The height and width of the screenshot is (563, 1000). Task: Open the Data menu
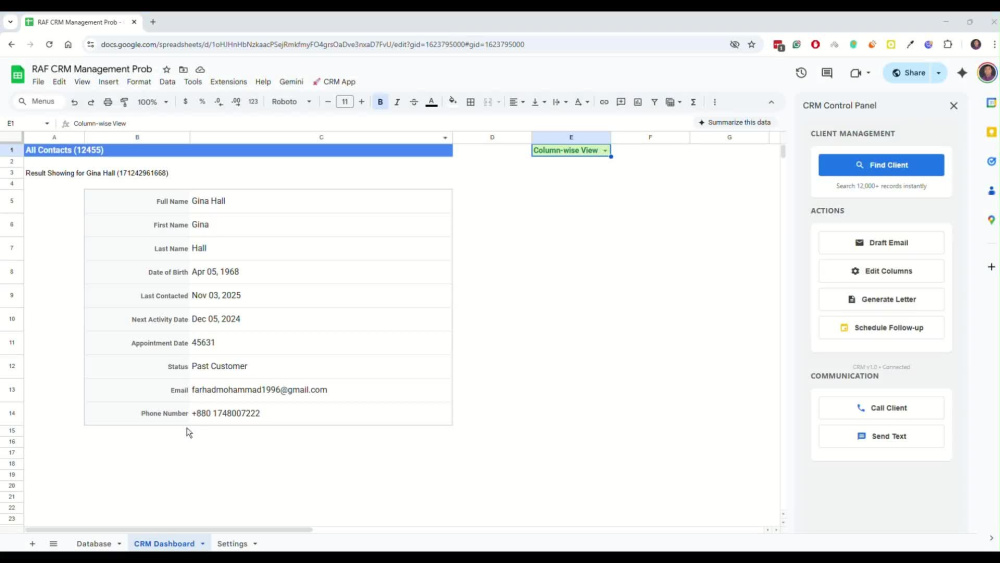point(167,82)
